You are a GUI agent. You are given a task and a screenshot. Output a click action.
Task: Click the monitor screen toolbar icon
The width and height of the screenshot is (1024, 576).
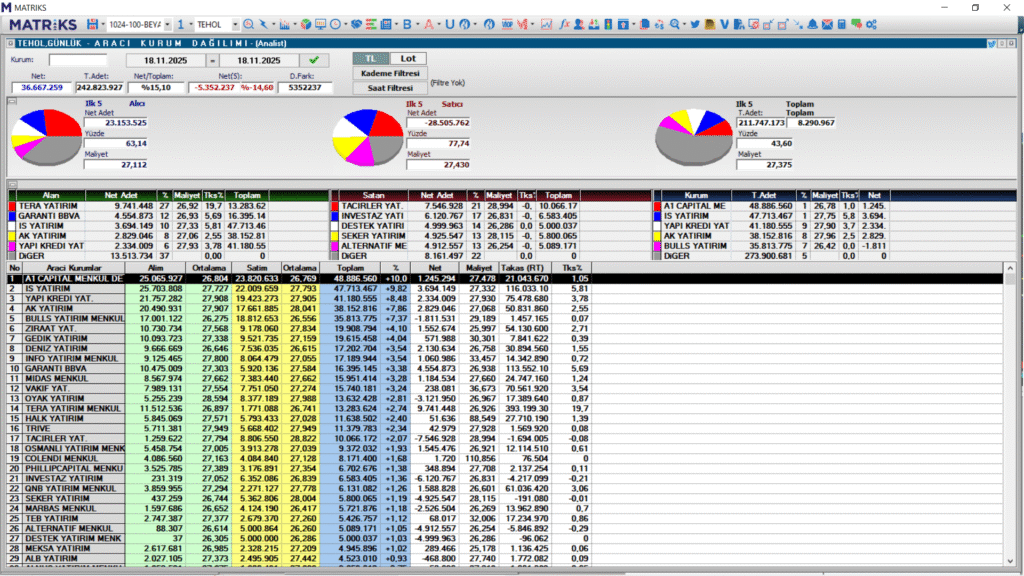[x=321, y=24]
